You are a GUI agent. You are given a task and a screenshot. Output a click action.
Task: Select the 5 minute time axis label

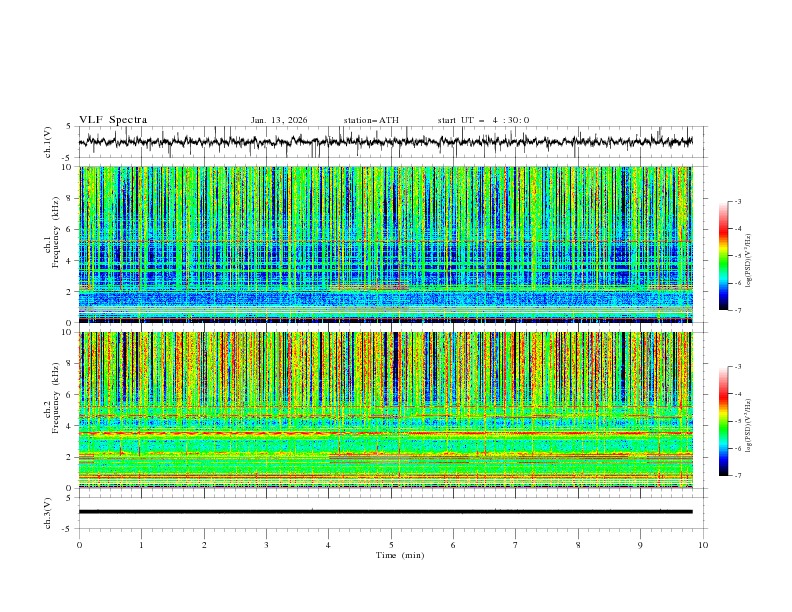coord(391,545)
